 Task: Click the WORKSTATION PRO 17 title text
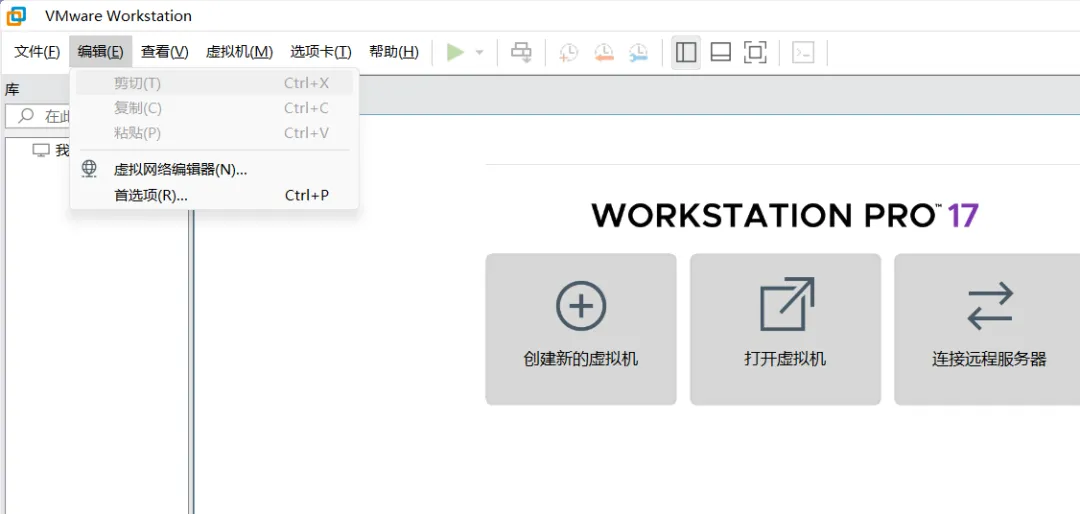785,216
